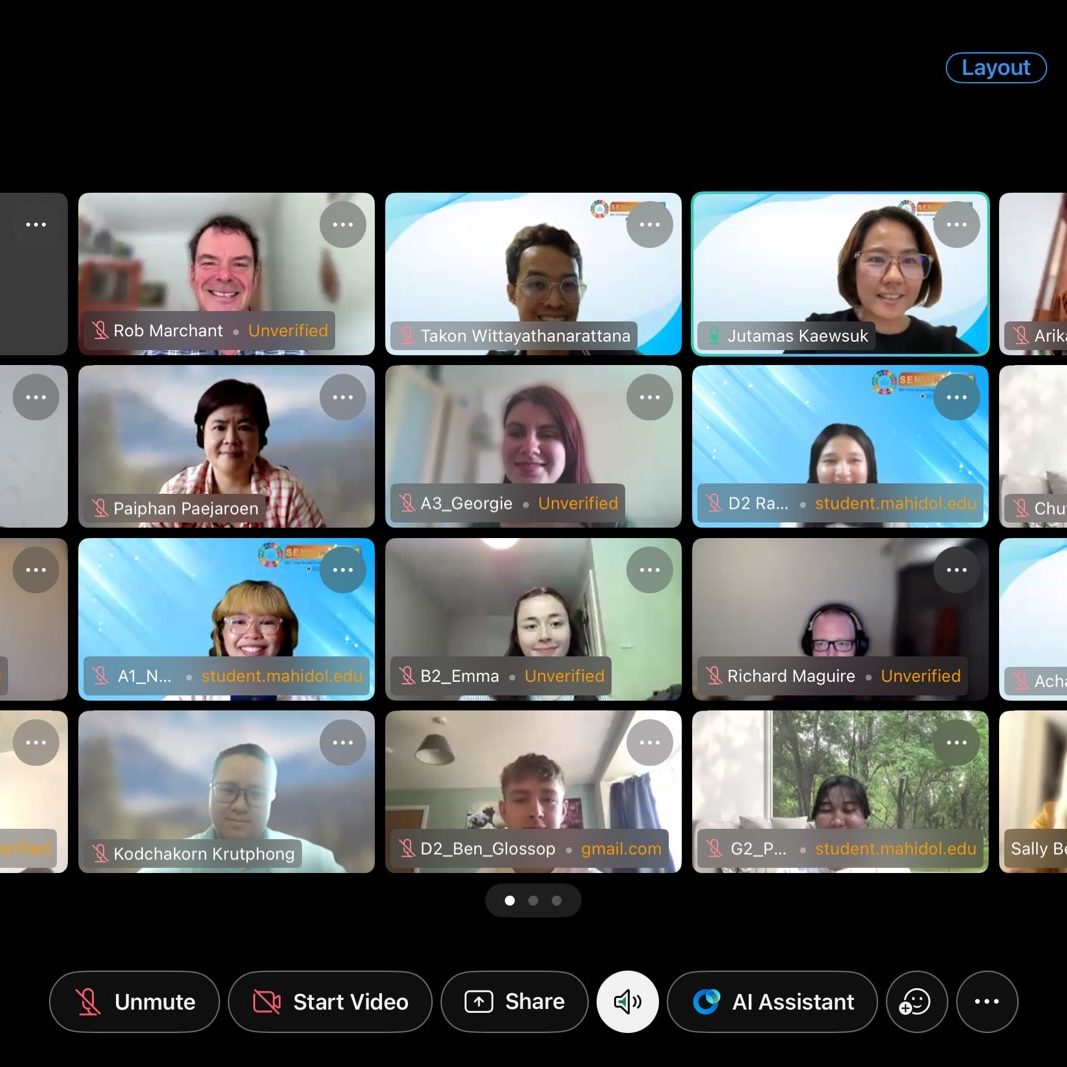The width and height of the screenshot is (1067, 1067).
Task: Click more options on Richard Maguire's video
Action: [x=957, y=570]
